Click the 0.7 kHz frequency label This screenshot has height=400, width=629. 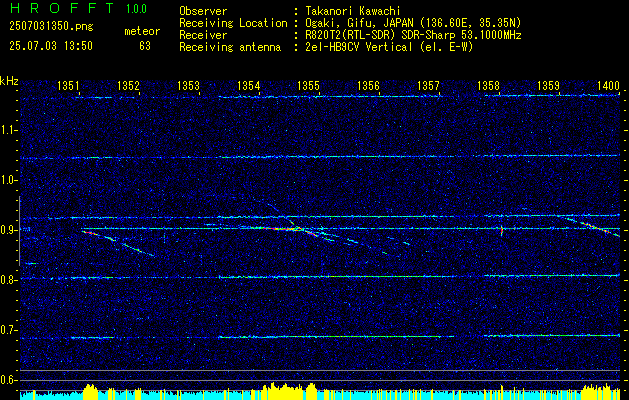click(9, 330)
